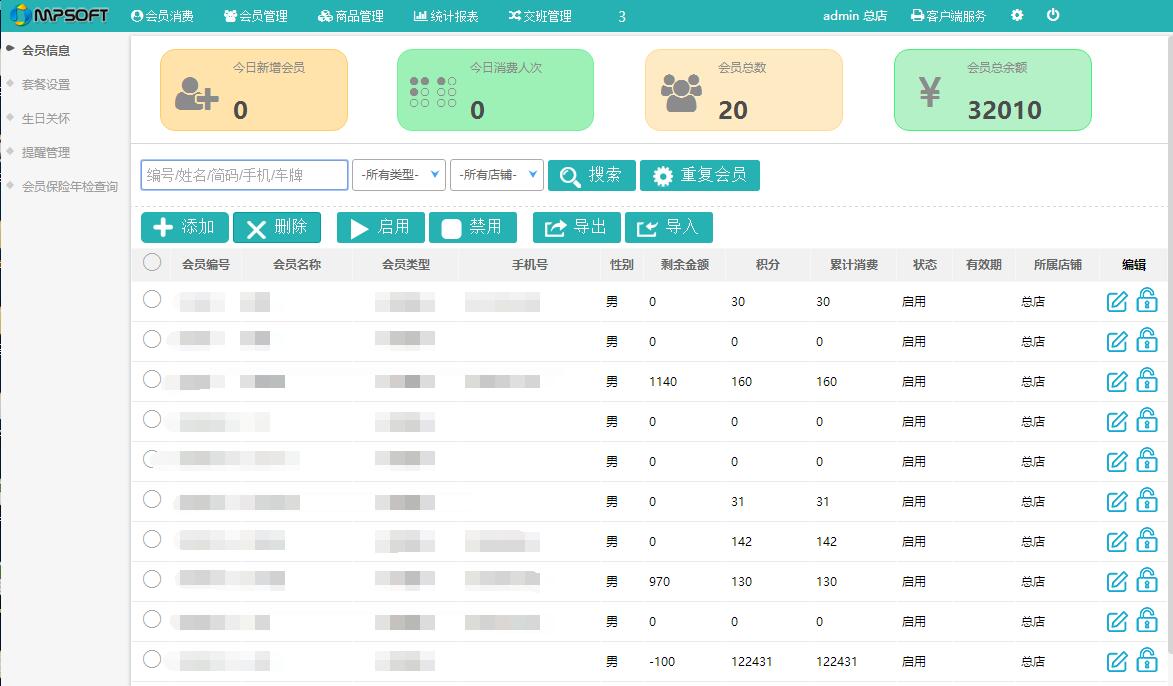Click edit icon for member with balance 1140
The image size is (1173, 686).
pos(1117,381)
